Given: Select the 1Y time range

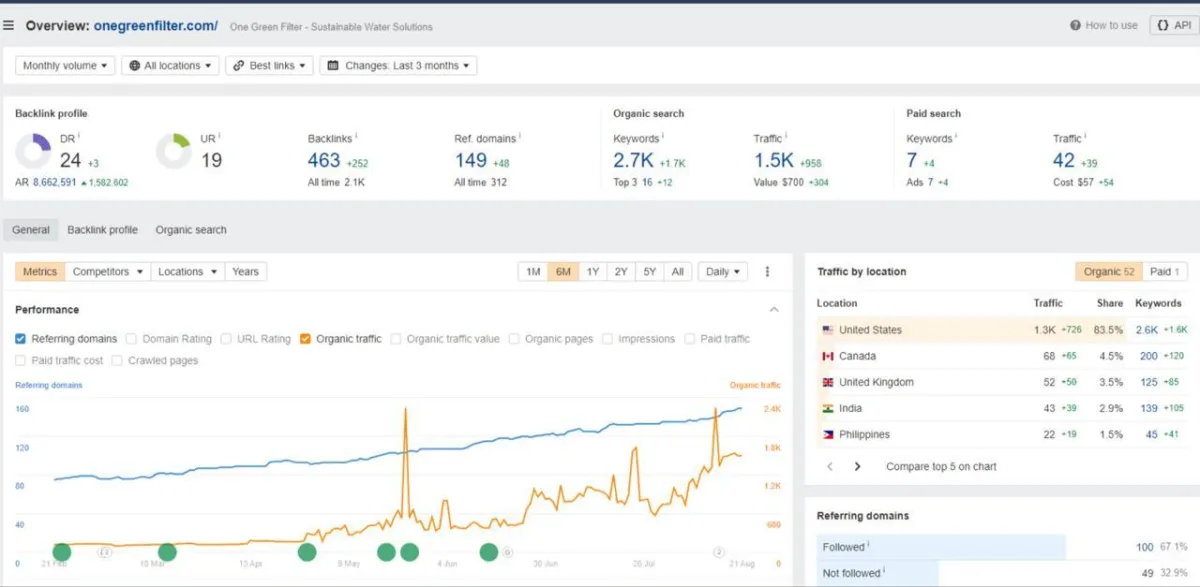Looking at the screenshot, I should click(x=593, y=272).
